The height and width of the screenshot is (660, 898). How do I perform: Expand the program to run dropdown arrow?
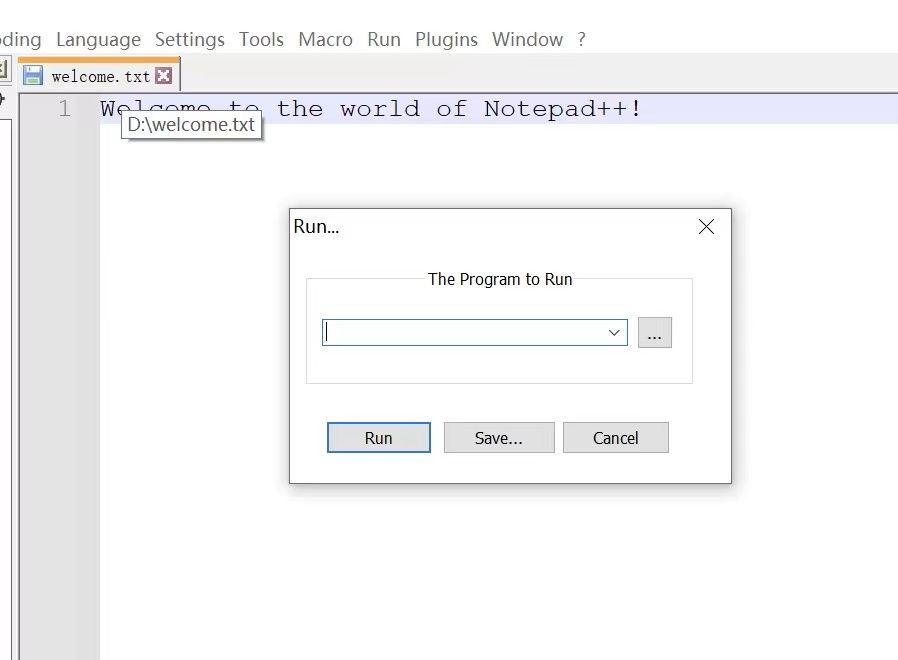coord(614,333)
